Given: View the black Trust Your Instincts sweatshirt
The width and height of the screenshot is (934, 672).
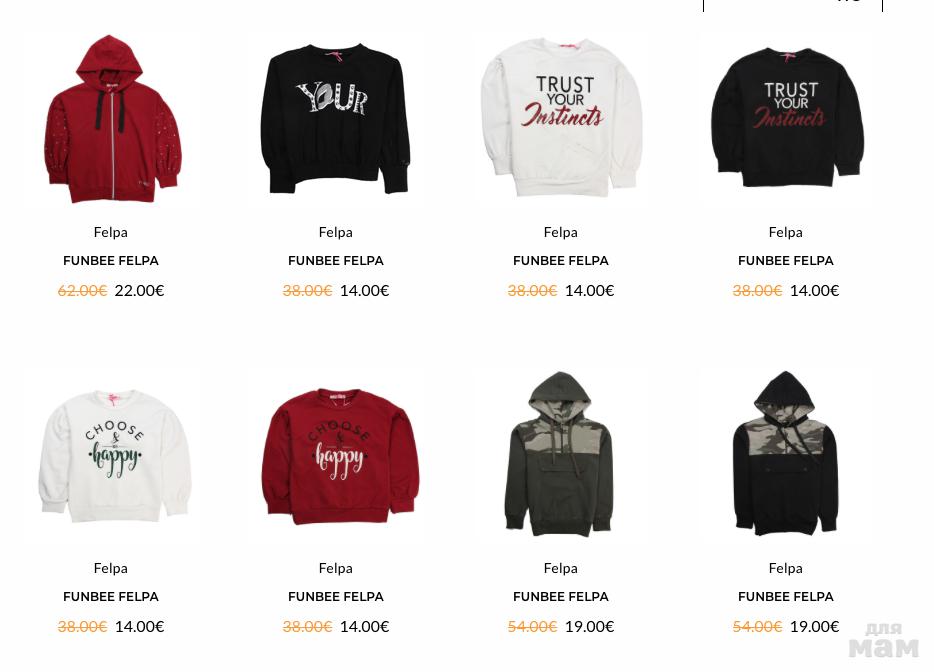Looking at the screenshot, I should 786,117.
